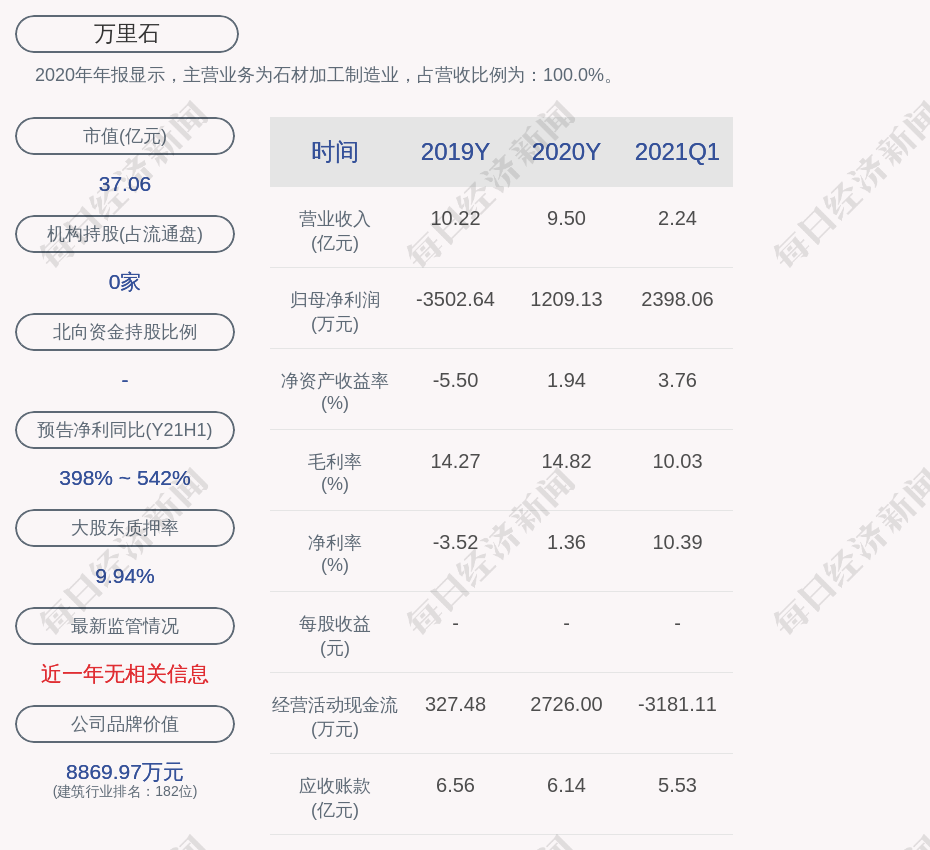Select net profit value 2398.06
The image size is (930, 850).
pyautogui.click(x=677, y=299)
